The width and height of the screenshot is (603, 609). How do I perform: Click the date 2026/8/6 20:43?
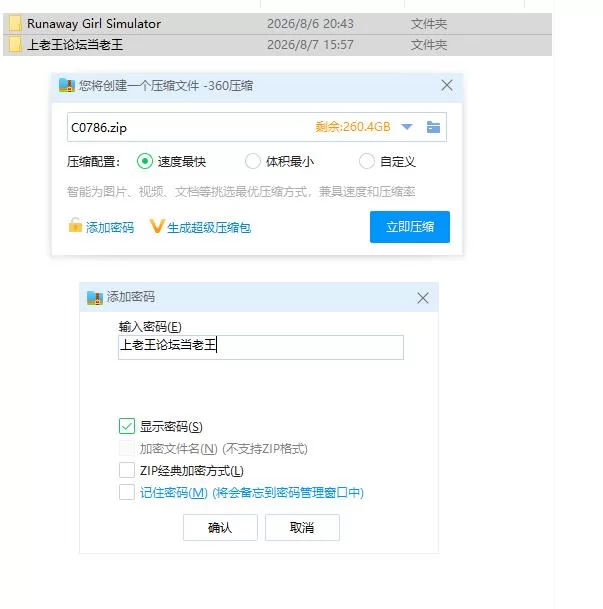(310, 24)
